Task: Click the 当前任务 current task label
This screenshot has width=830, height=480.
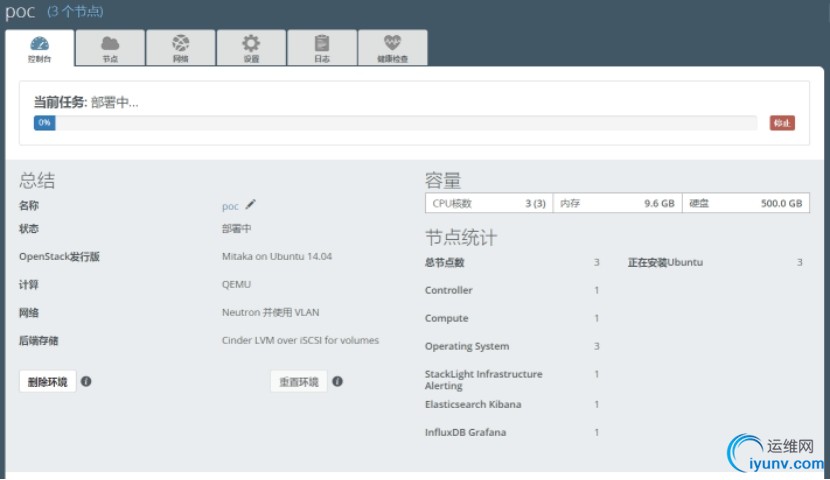Action: (60, 102)
